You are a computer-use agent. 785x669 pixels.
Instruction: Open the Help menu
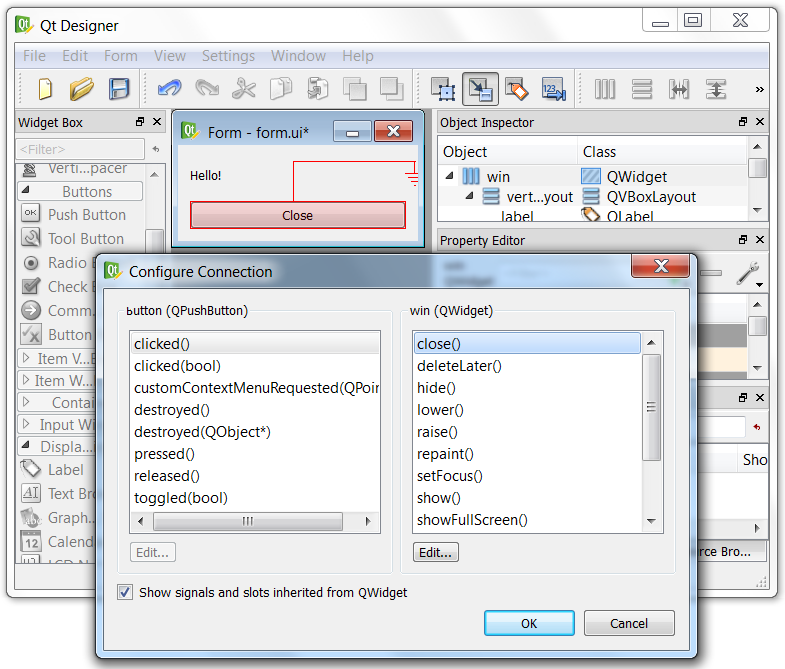click(x=358, y=56)
